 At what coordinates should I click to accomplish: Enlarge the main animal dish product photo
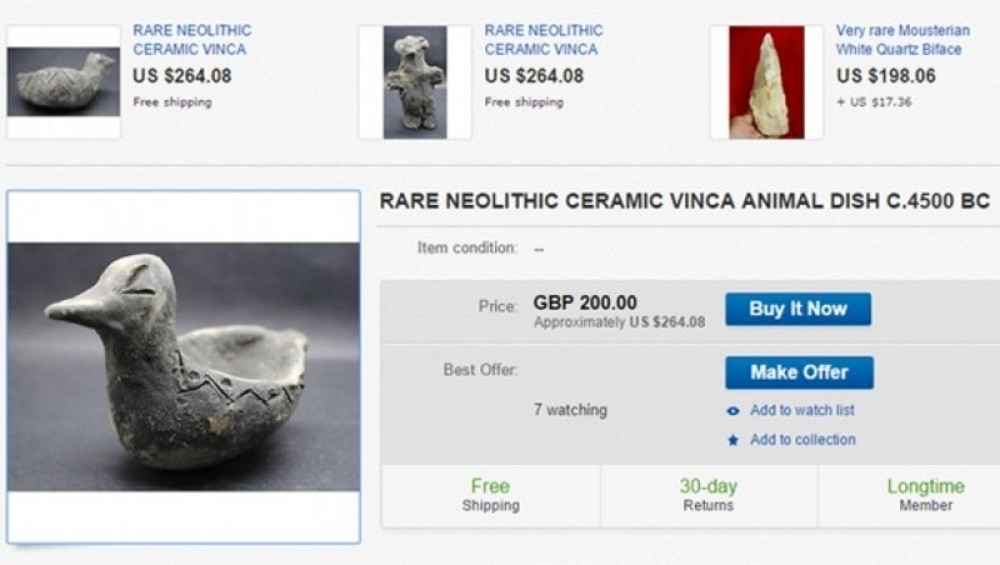point(183,366)
